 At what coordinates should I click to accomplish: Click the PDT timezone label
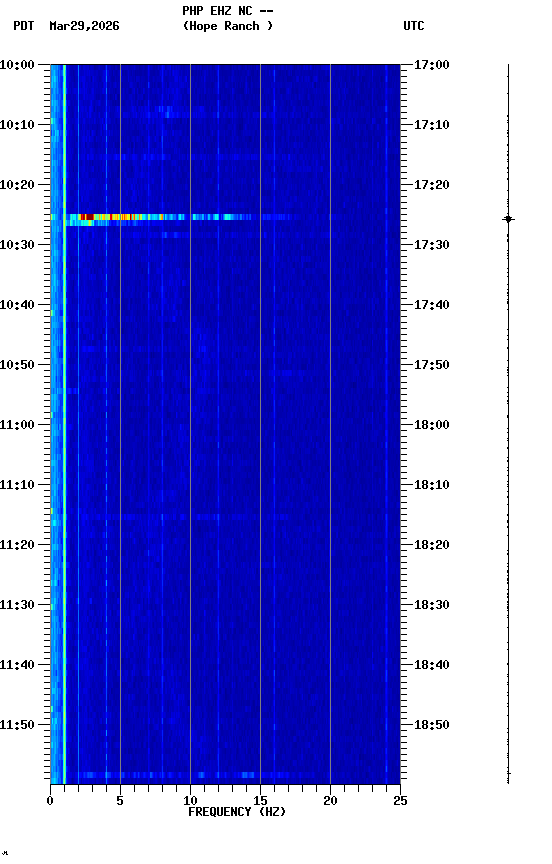click(x=23, y=26)
